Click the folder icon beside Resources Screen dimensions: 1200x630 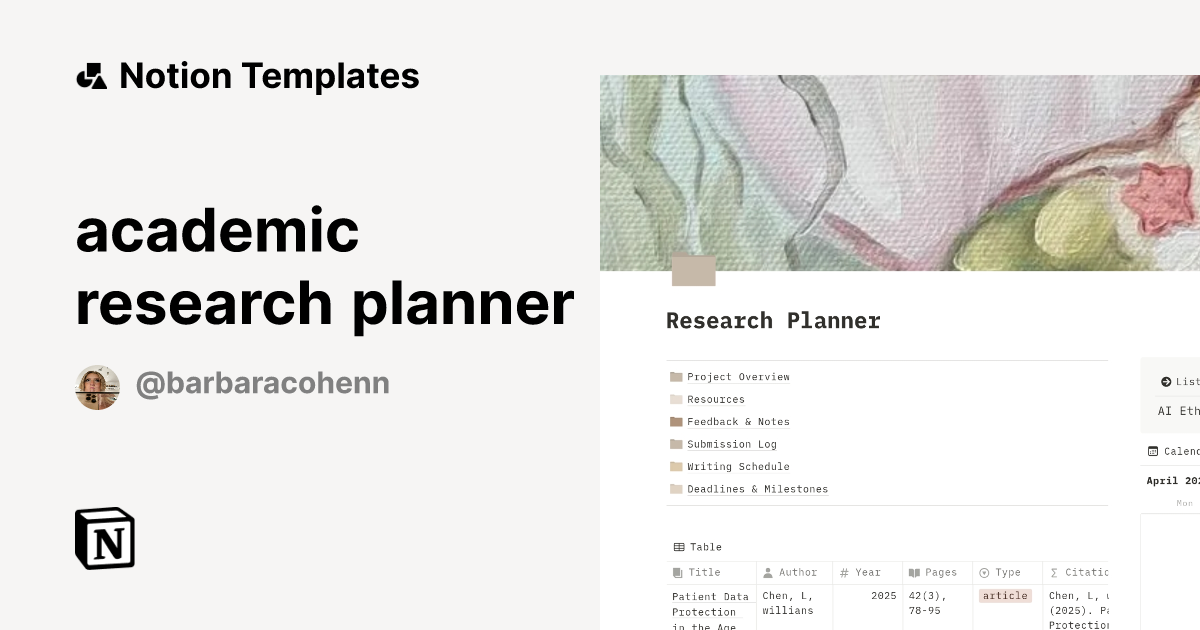click(676, 399)
